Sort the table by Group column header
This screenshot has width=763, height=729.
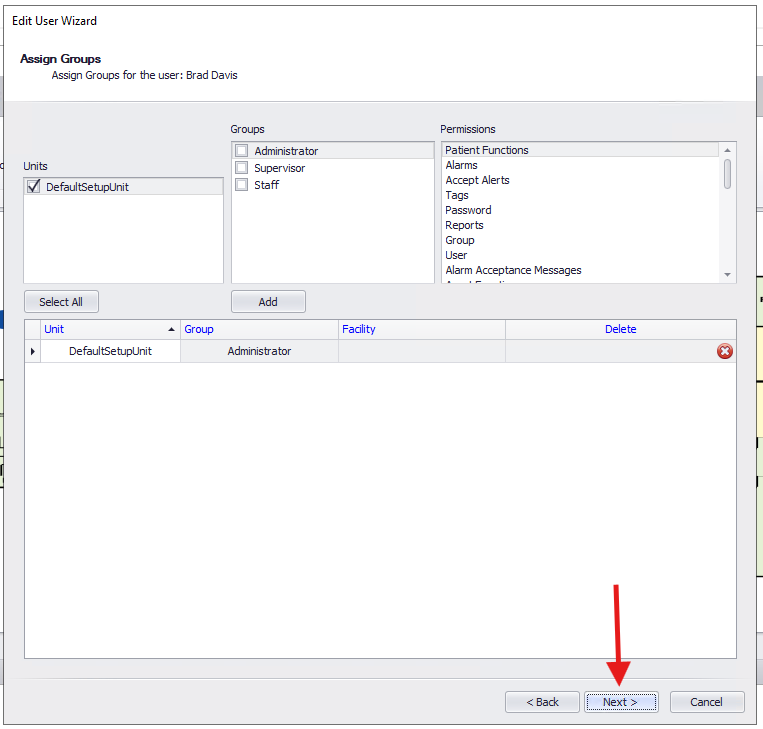(199, 329)
